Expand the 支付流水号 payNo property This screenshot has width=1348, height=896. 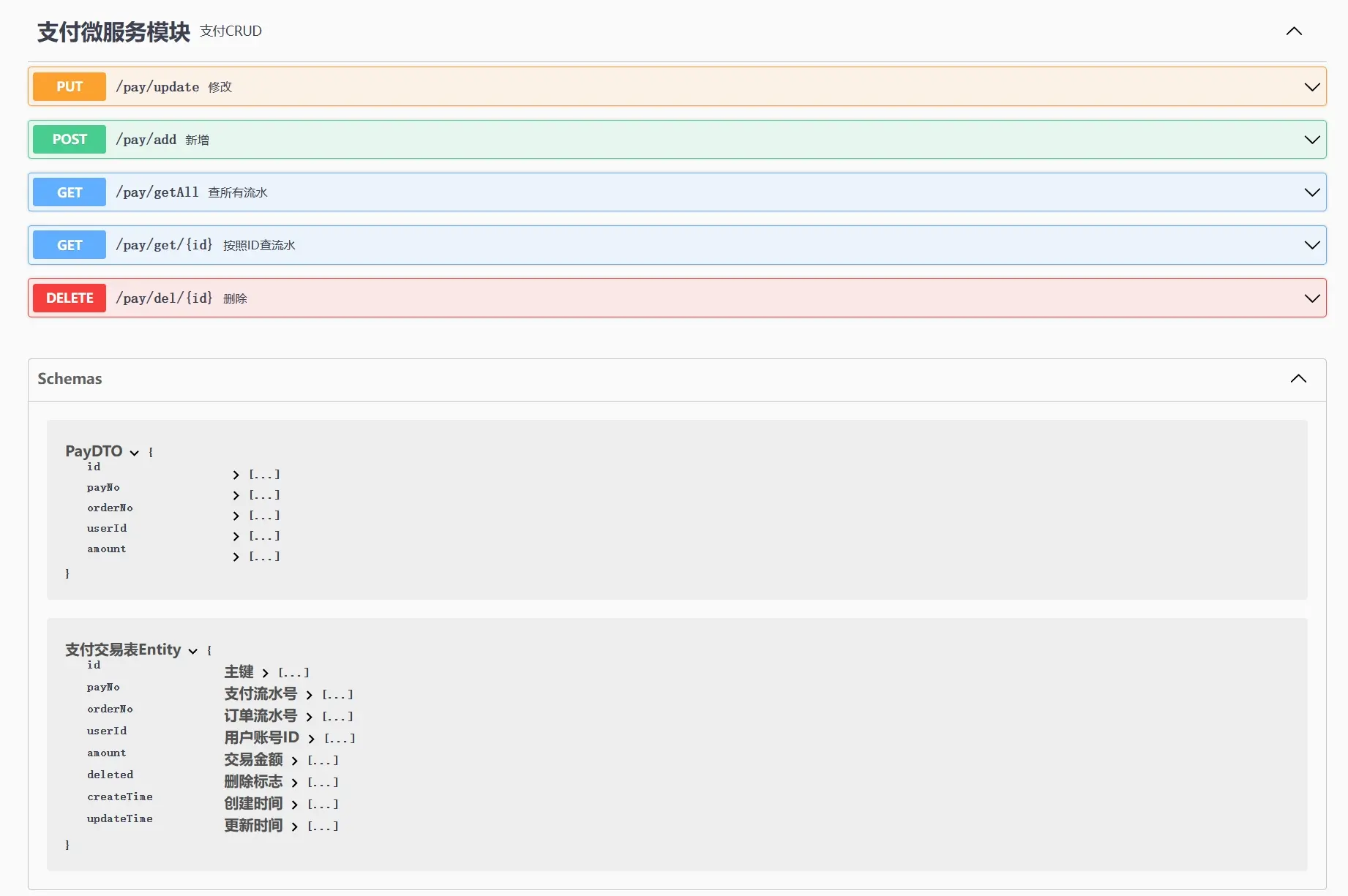[310, 696]
